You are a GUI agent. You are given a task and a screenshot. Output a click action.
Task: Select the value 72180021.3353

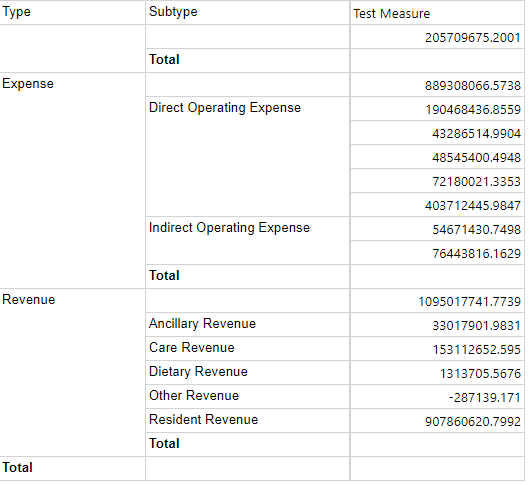point(476,182)
